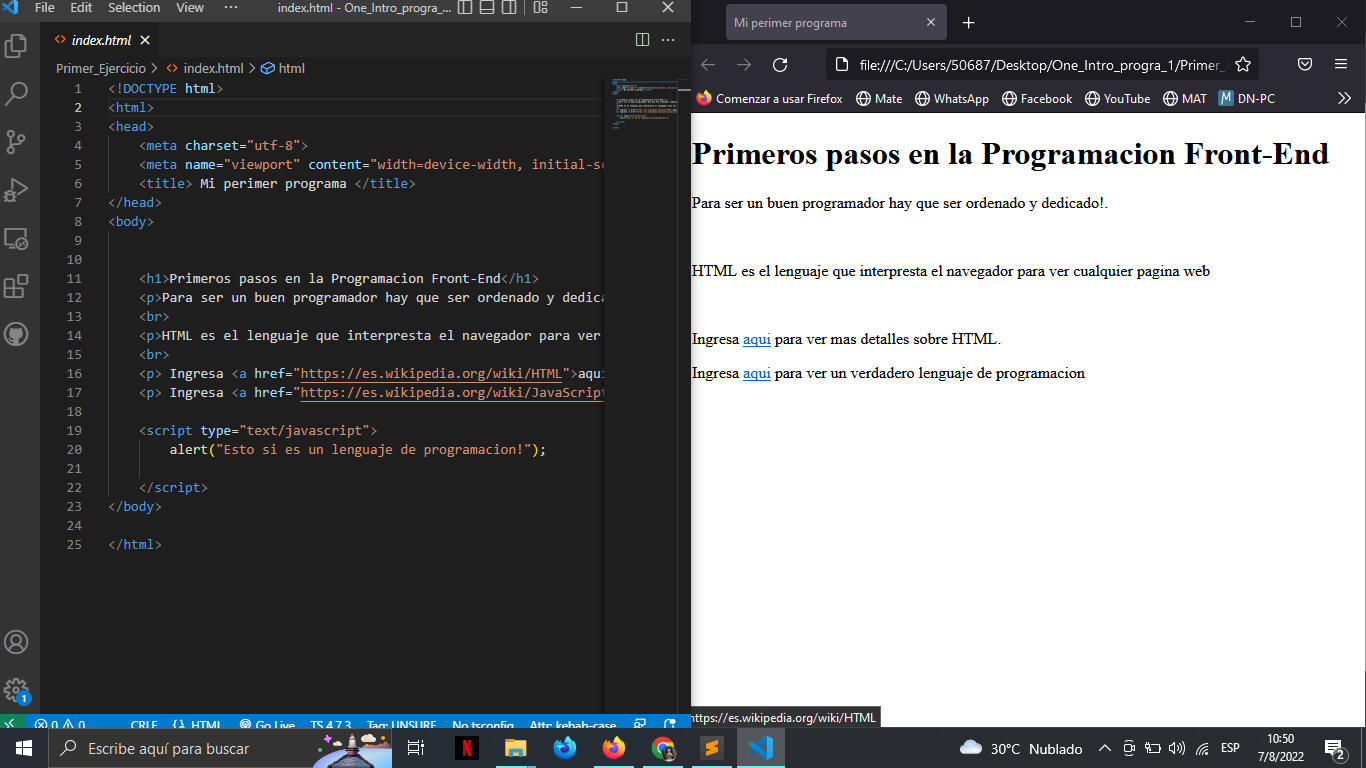Go back in the Firefox window
The width and height of the screenshot is (1366, 768).
point(708,65)
